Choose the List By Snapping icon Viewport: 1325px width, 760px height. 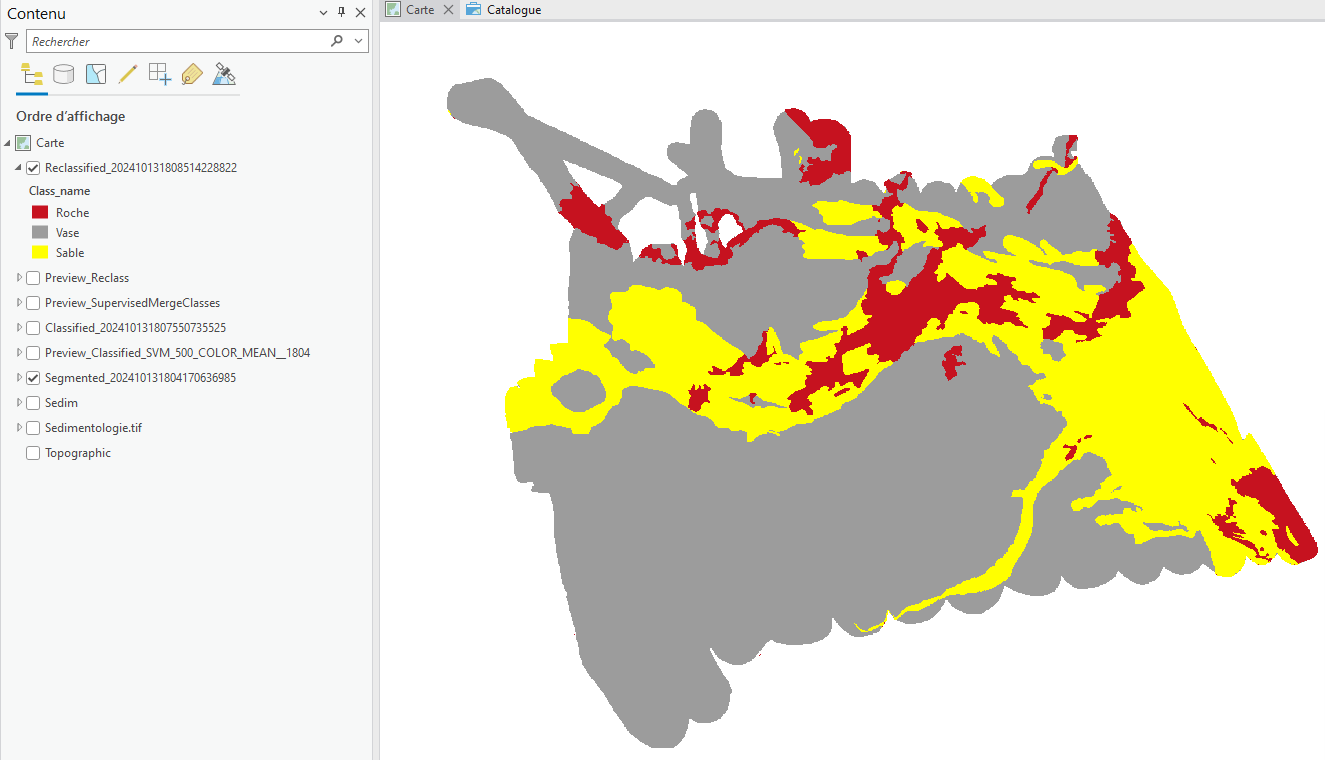(x=160, y=74)
